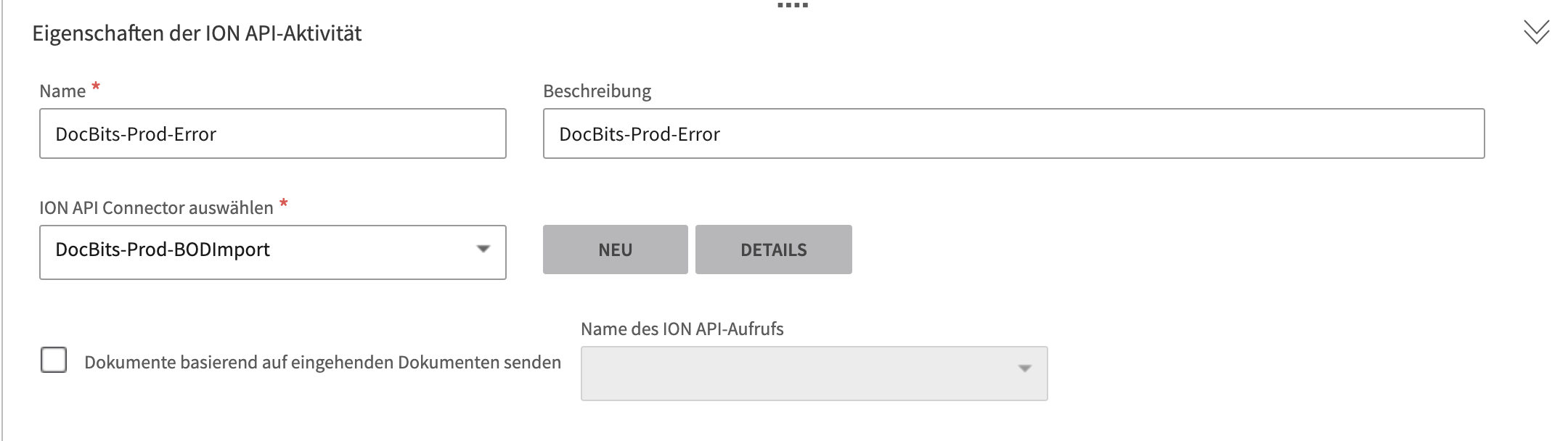Viewport: 1568px width, 441px height.
Task: Open the ION API Connector selection box
Action: tap(272, 252)
